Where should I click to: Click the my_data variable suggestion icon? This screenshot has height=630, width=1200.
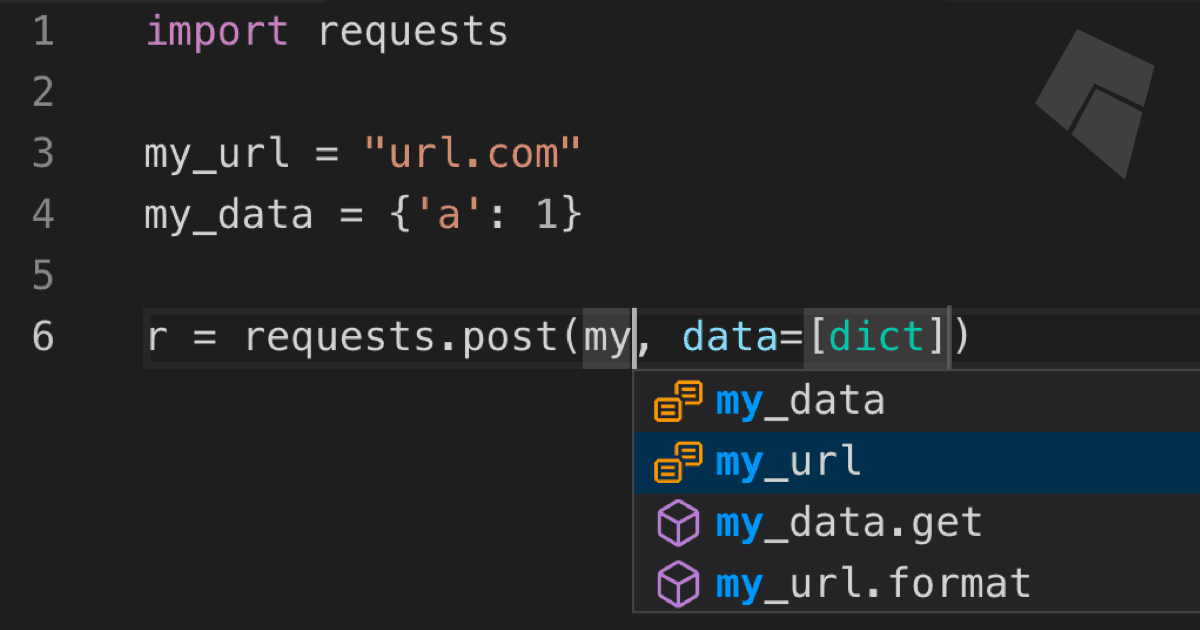678,401
